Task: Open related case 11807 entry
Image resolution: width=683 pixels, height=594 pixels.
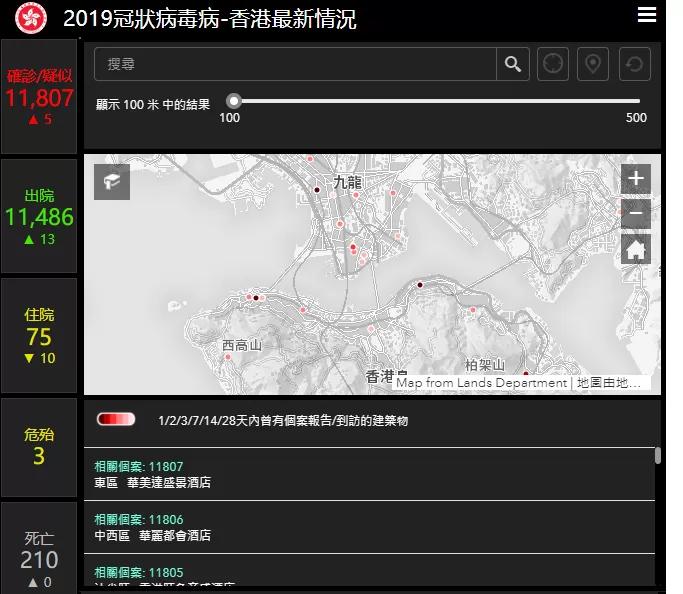Action: (x=369, y=474)
